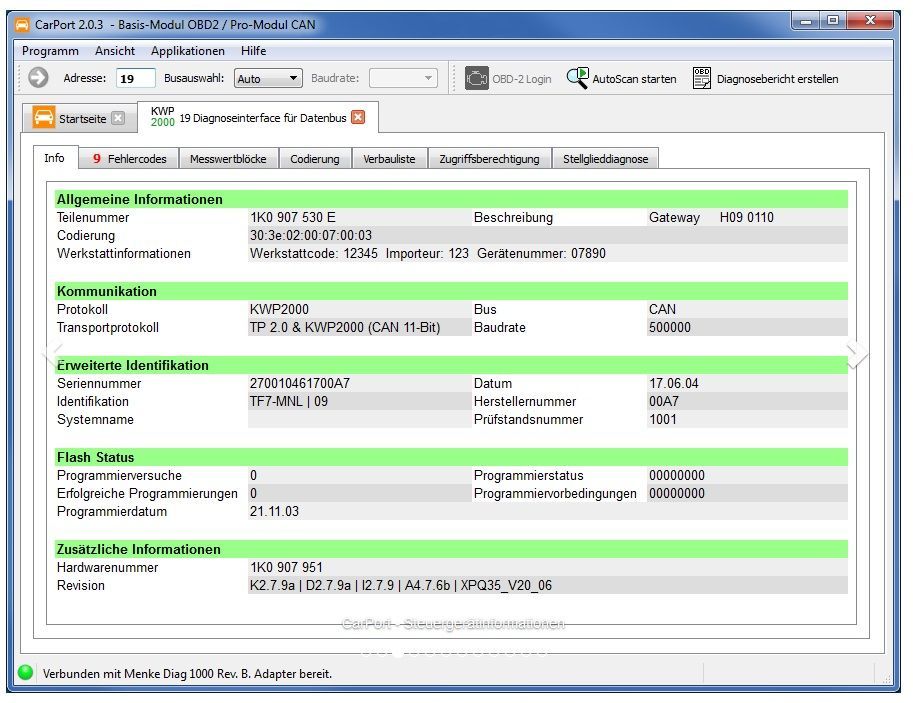
Task: Switch to the Fehlercodes tab
Action: tap(129, 159)
